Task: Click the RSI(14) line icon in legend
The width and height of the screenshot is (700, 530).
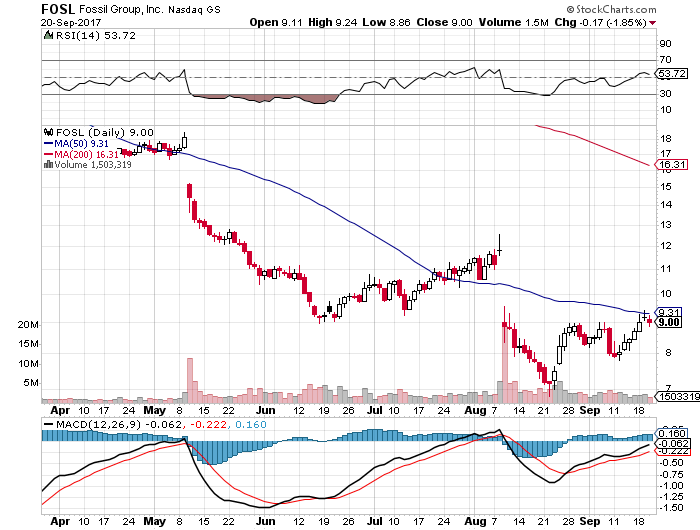Action: coord(46,37)
